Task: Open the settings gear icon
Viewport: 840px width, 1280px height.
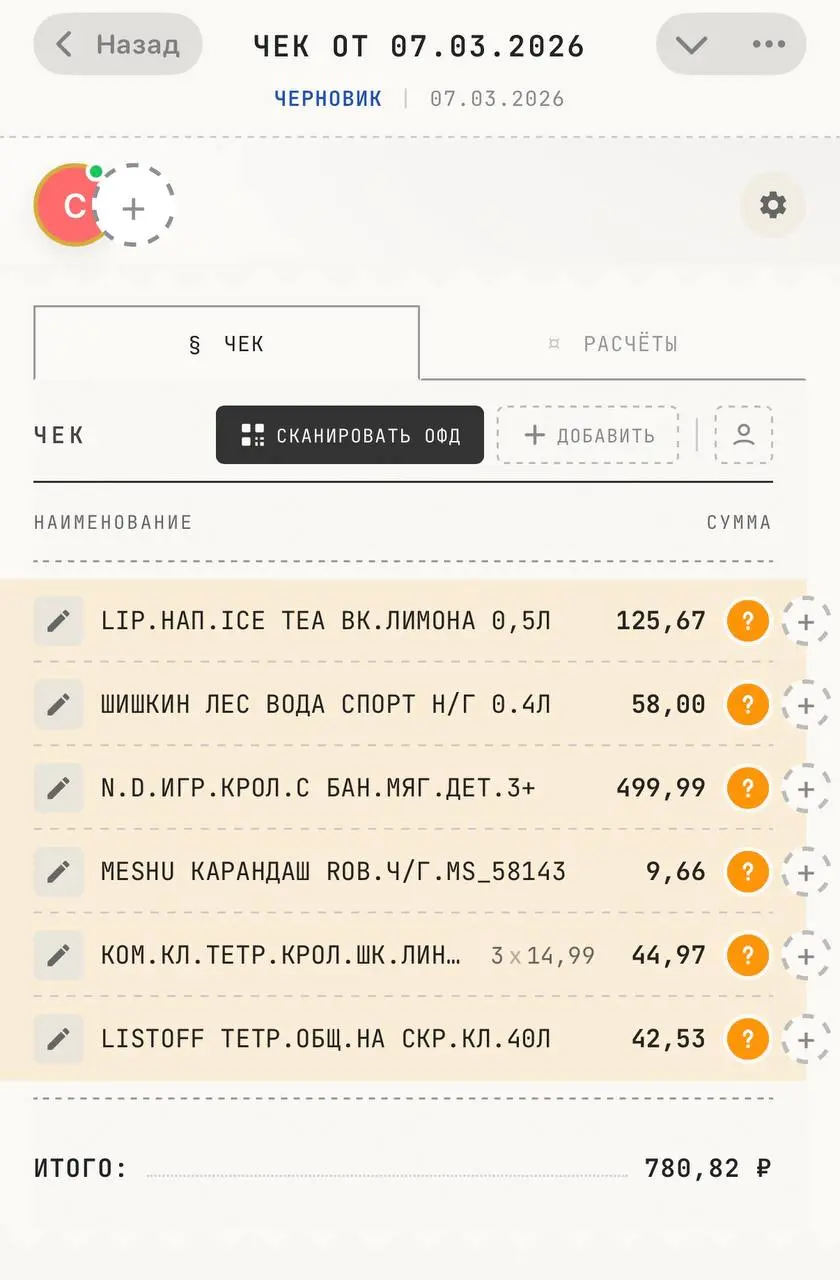Action: pos(772,206)
